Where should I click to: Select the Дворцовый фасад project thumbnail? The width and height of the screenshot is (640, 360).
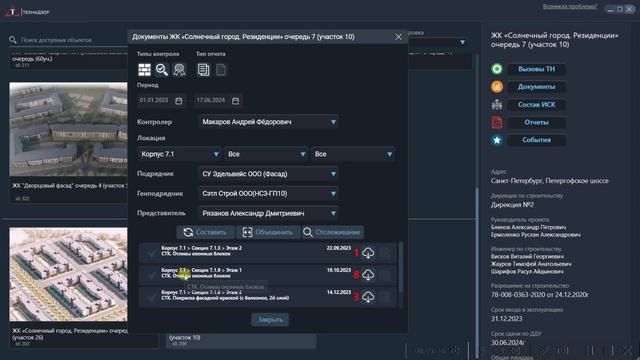coord(68,129)
